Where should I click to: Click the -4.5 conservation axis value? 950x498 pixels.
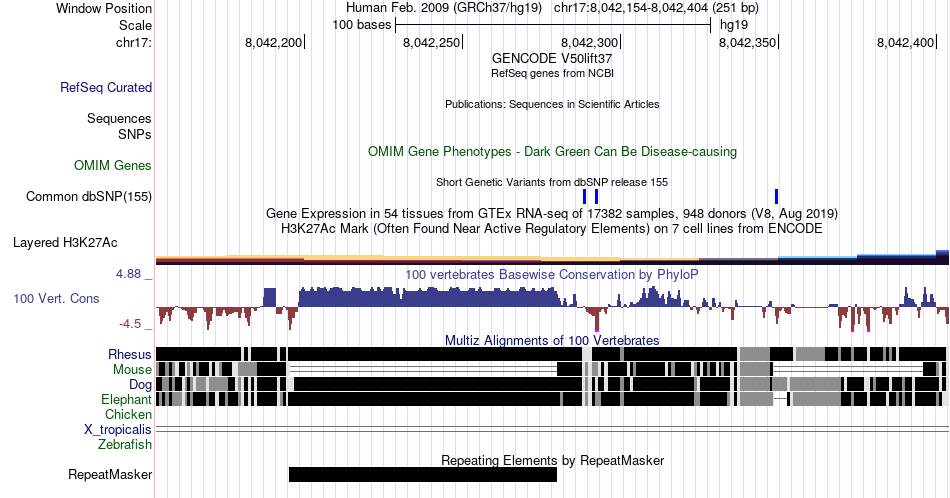[x=130, y=324]
